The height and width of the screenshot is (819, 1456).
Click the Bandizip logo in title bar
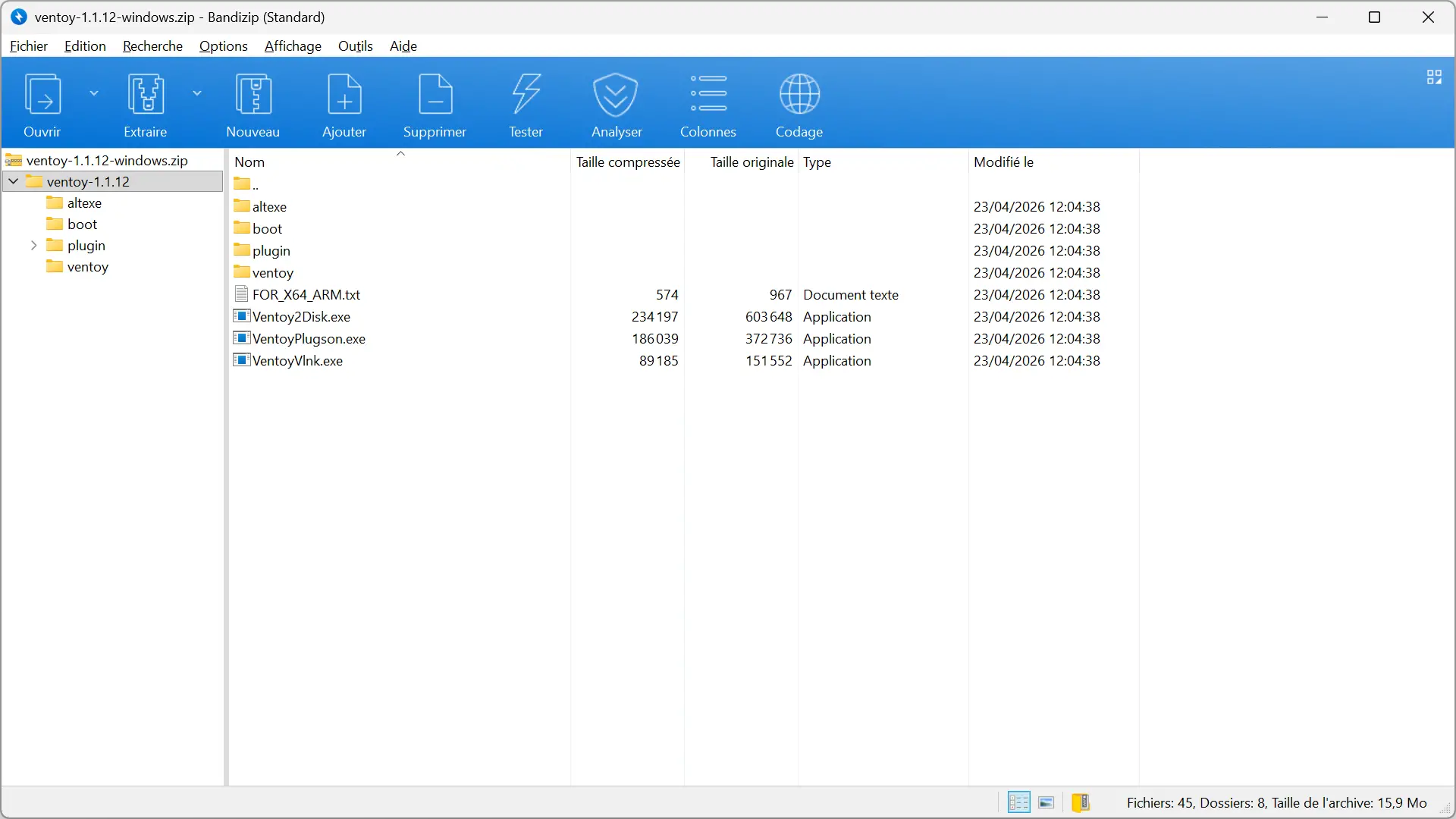(19, 17)
